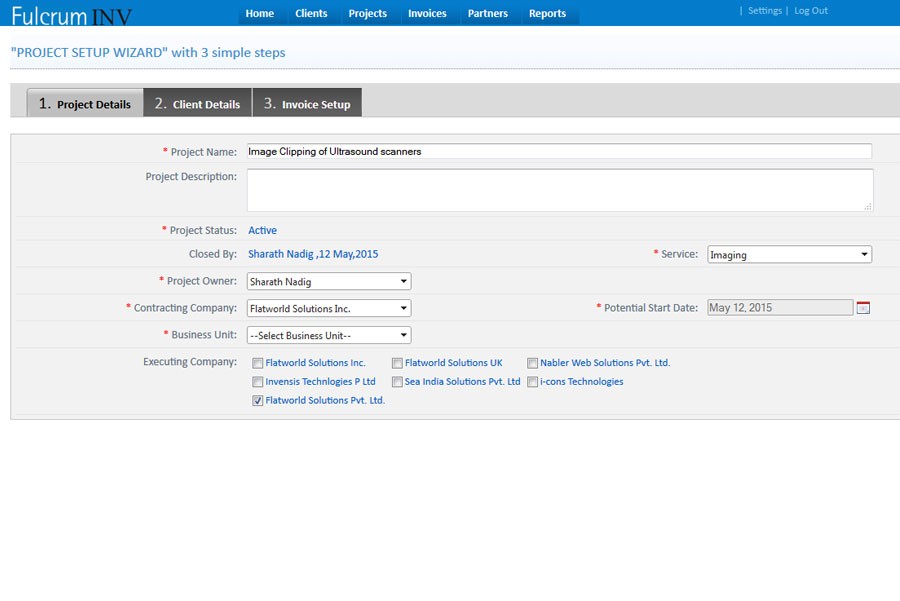Switch to the Client Details tab
The width and height of the screenshot is (900, 601).
(197, 103)
